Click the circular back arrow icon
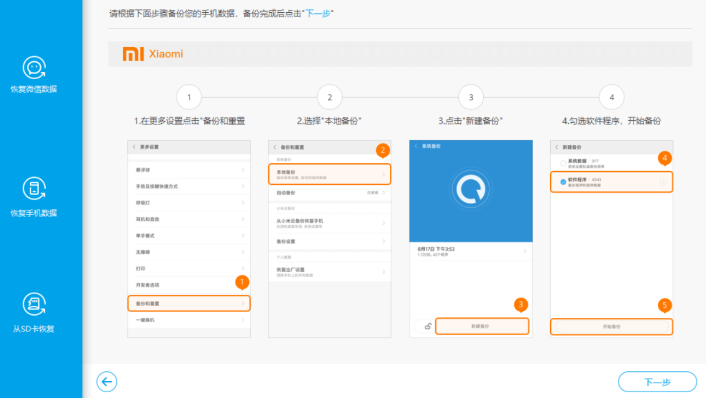The image size is (717, 402). [x=107, y=381]
